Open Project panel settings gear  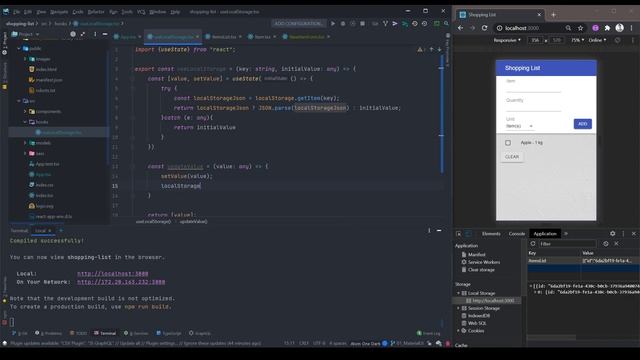[x=73, y=34]
